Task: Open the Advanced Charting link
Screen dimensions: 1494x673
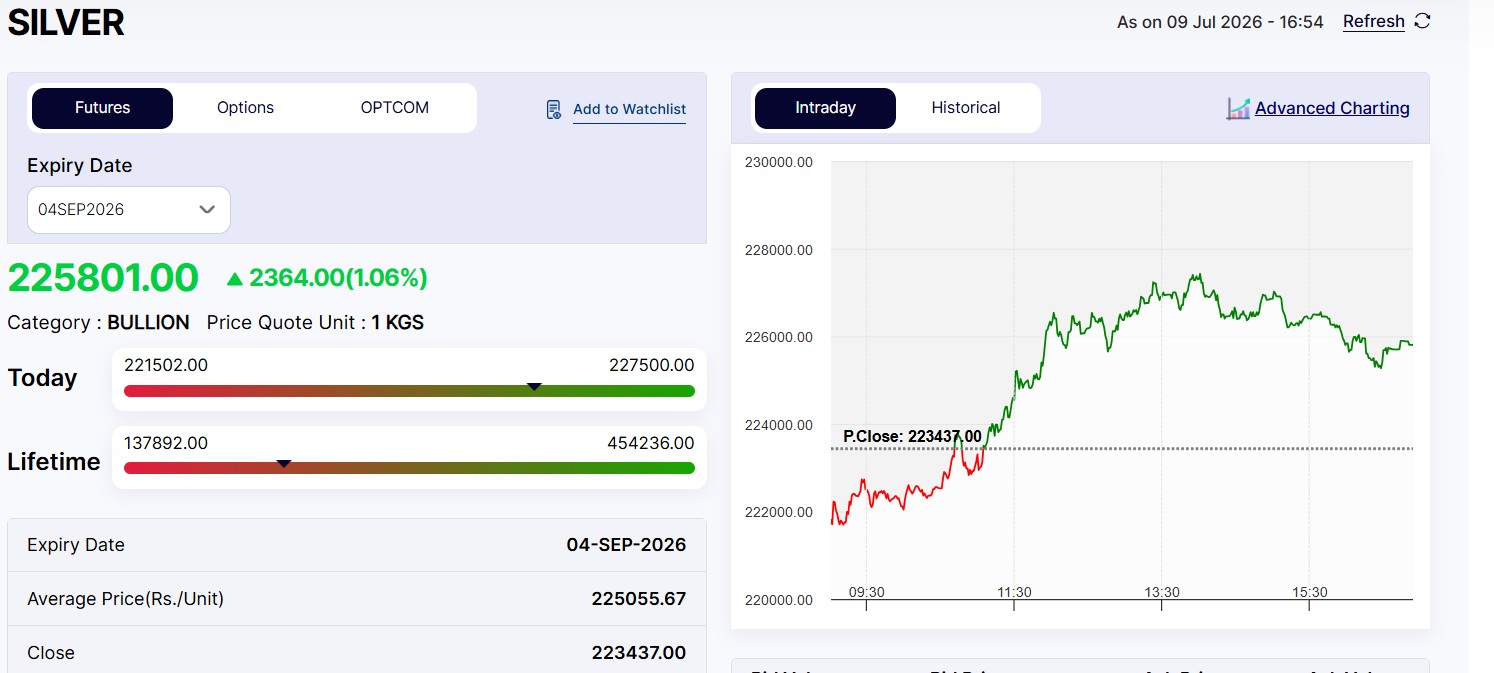Action: (1332, 108)
